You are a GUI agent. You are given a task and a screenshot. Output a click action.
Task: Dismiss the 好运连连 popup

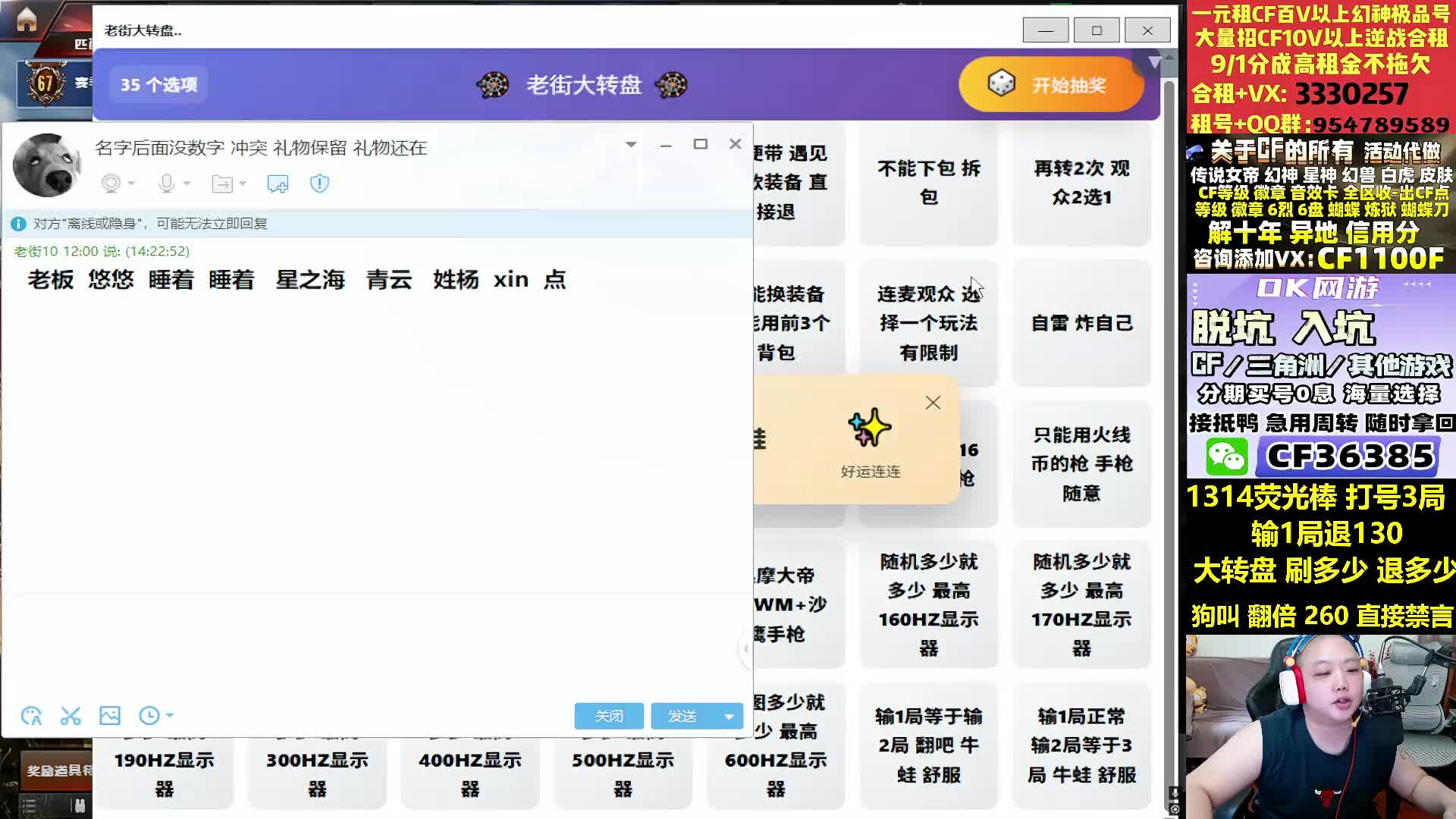[x=933, y=403]
